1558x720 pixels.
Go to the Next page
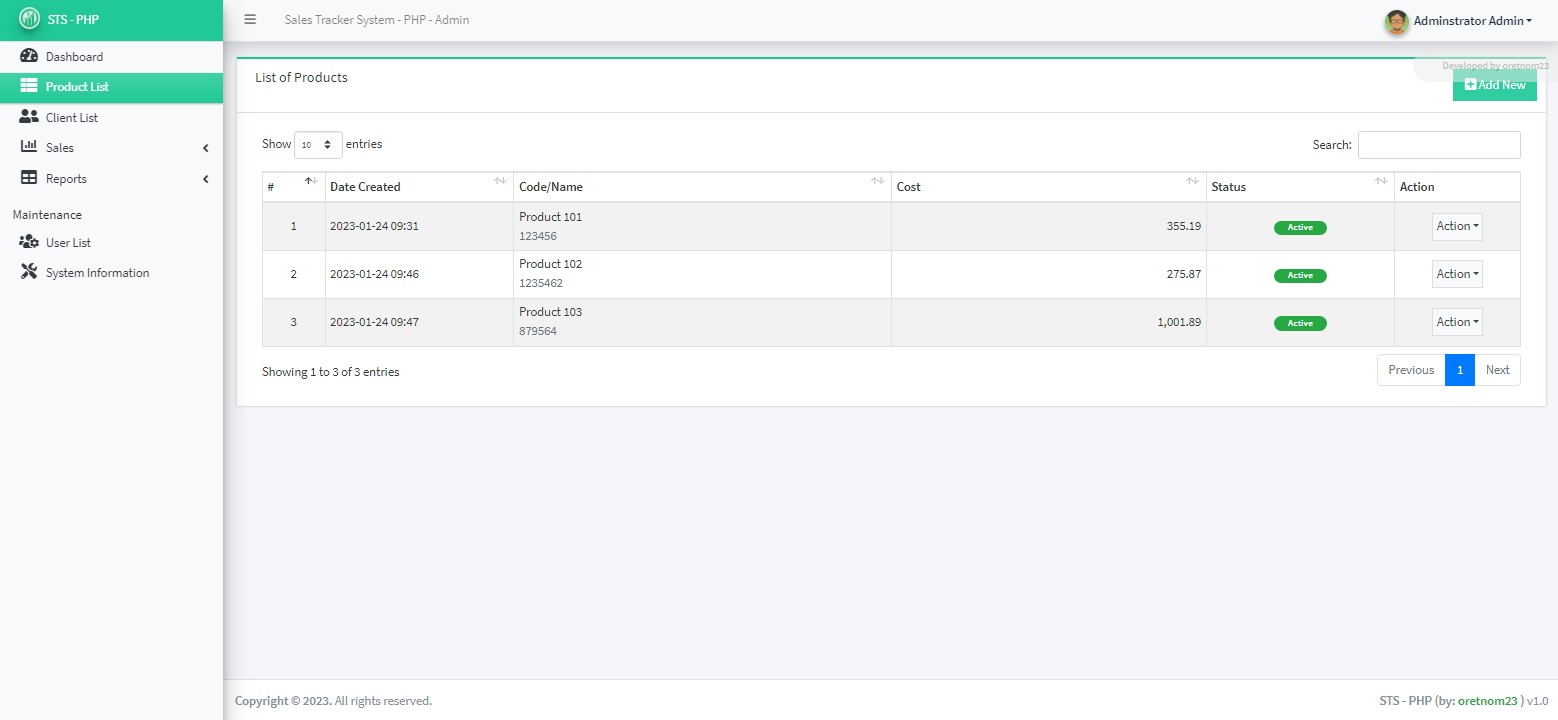[x=1497, y=370]
